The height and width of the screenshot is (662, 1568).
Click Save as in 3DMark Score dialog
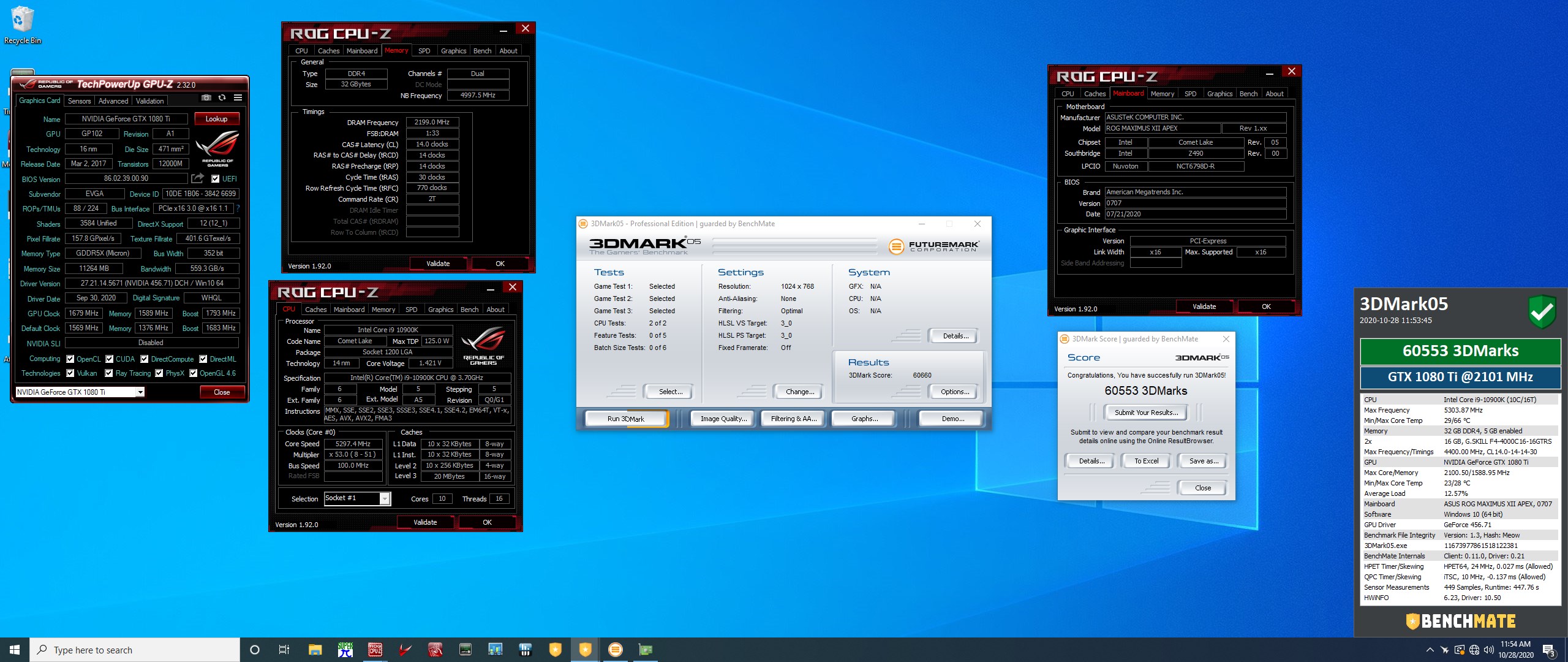click(x=1203, y=461)
